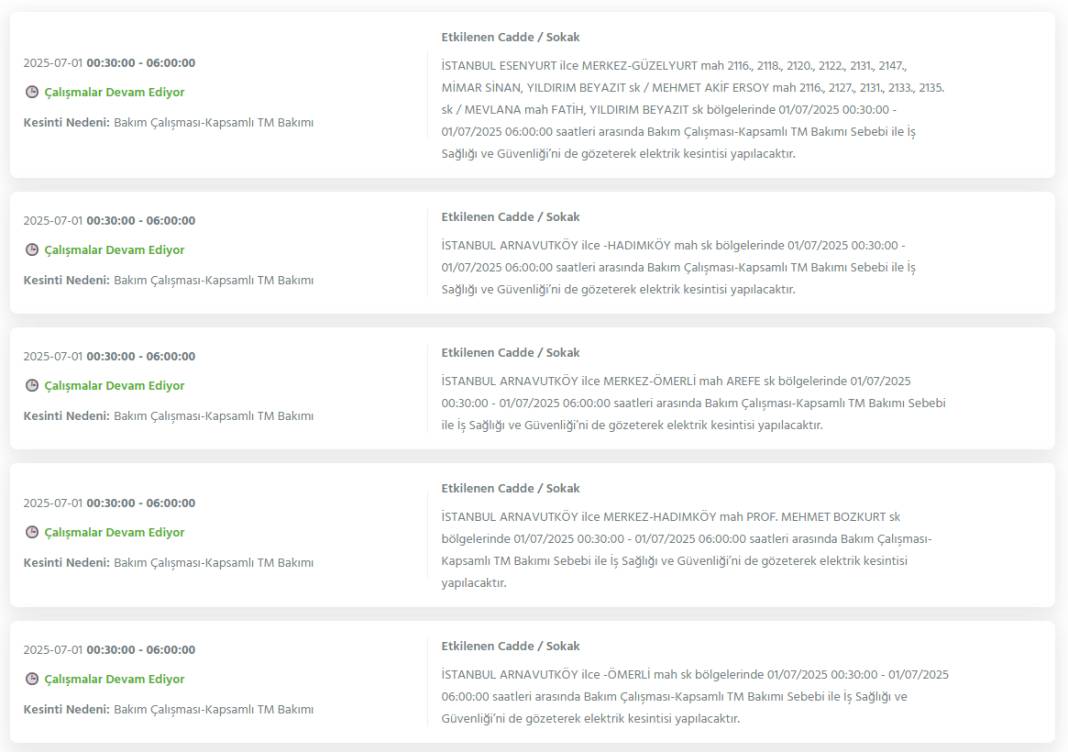Click 'Çalışmalar Devam Ediyor' in the Prof. Mehmet Bozkurt card
The width and height of the screenshot is (1068, 752).
coord(114,533)
